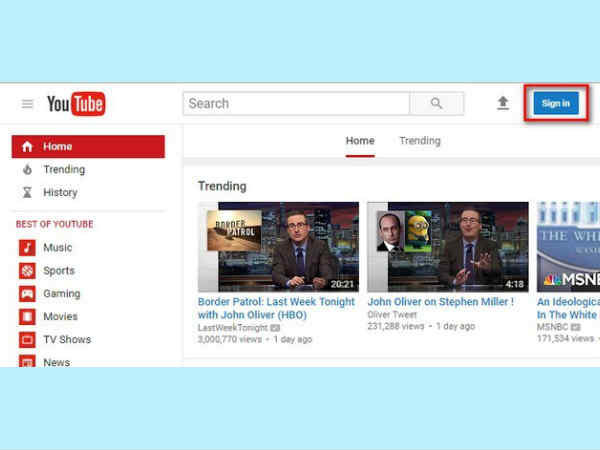Screen dimensions: 600x450
Task: Click the magnifier search button
Action: tap(437, 103)
